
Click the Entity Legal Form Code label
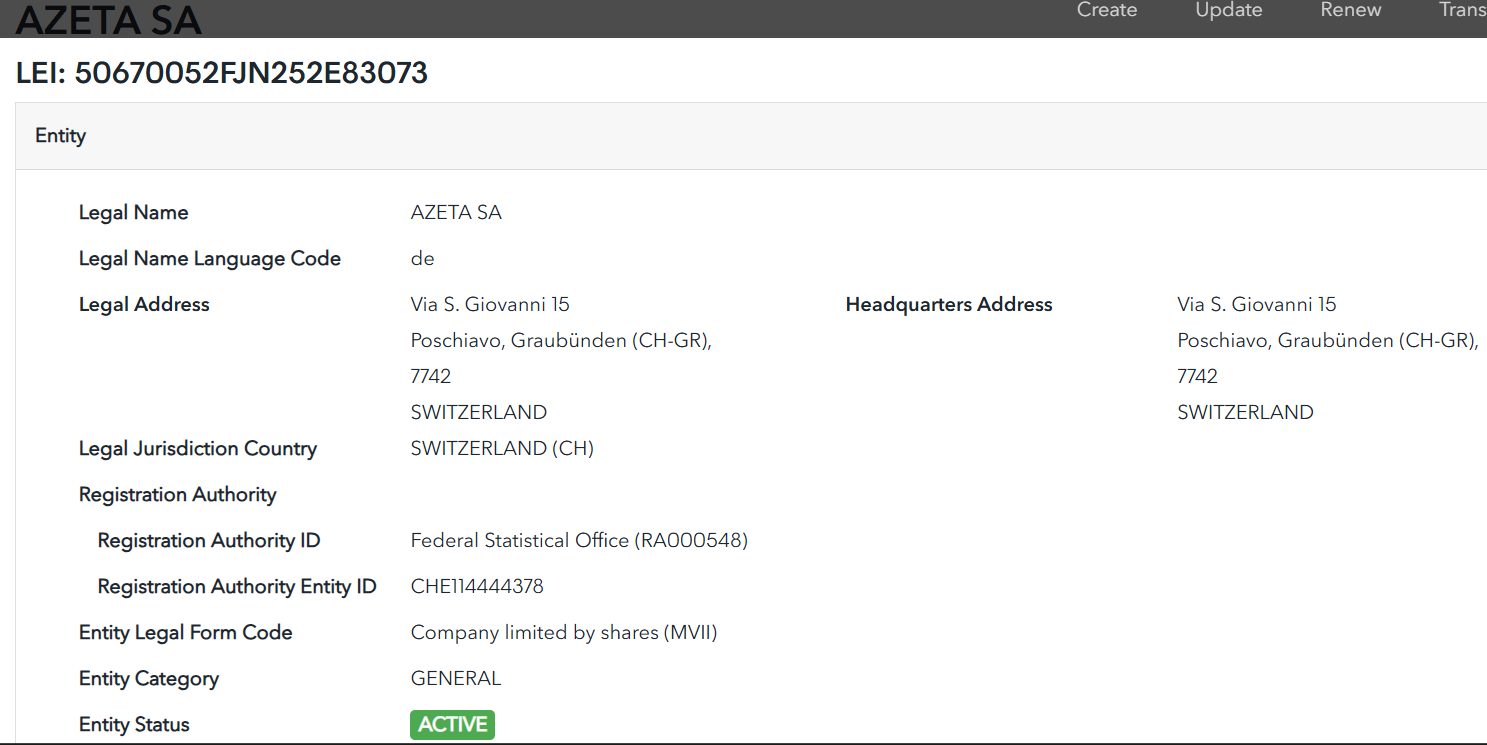tap(185, 633)
